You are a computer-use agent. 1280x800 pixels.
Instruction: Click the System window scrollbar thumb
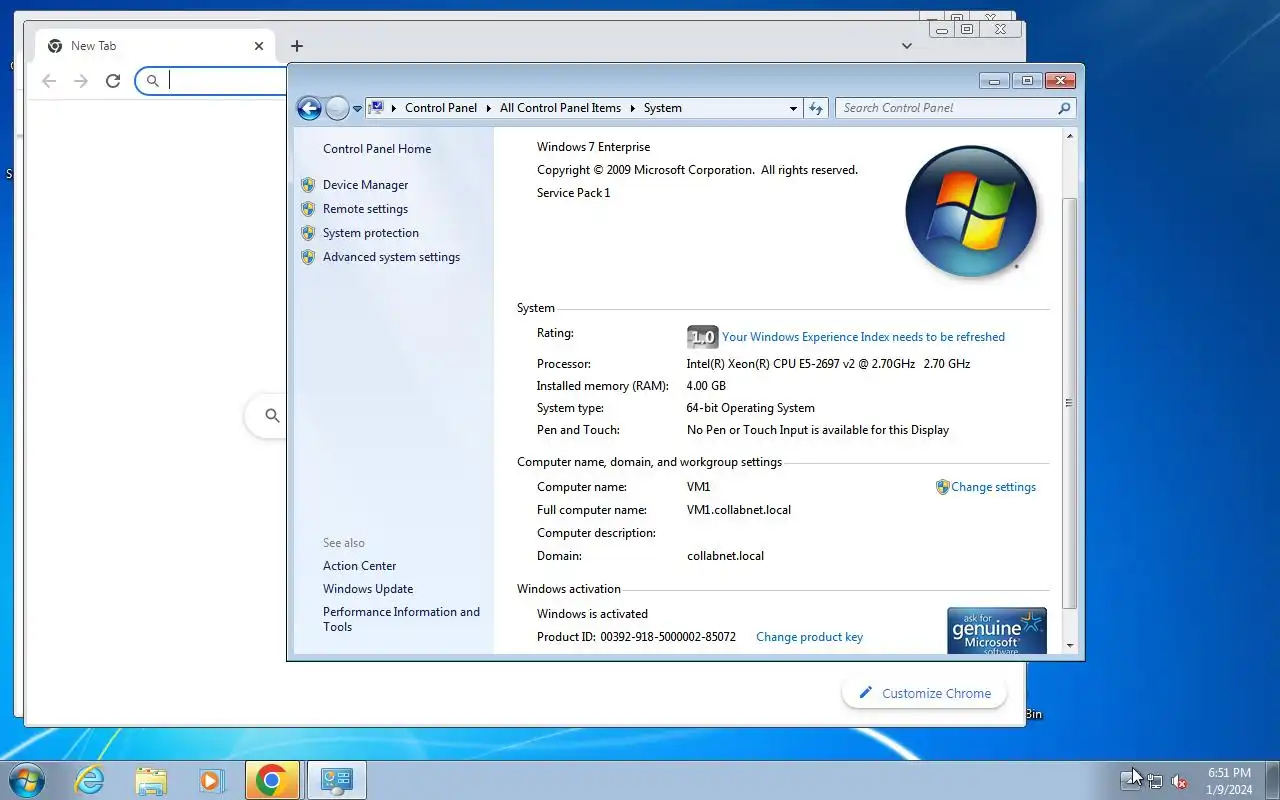pyautogui.click(x=1069, y=403)
